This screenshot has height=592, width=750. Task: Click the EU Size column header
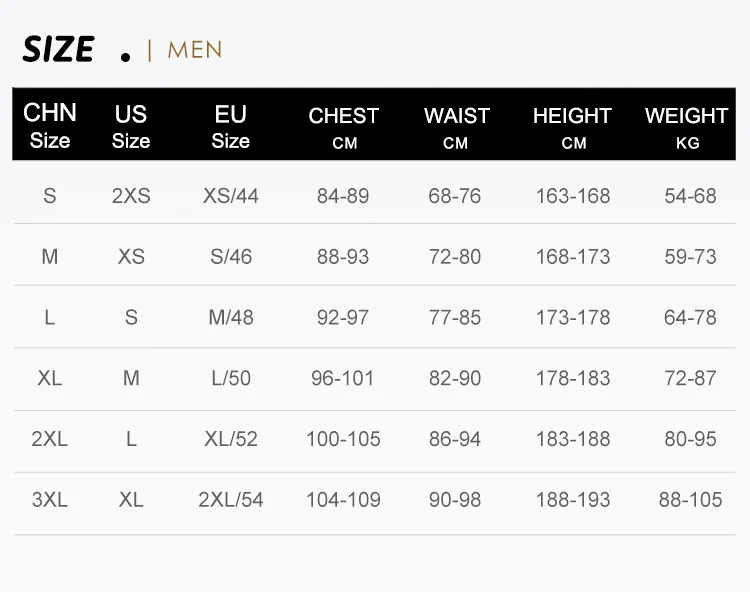(x=230, y=126)
